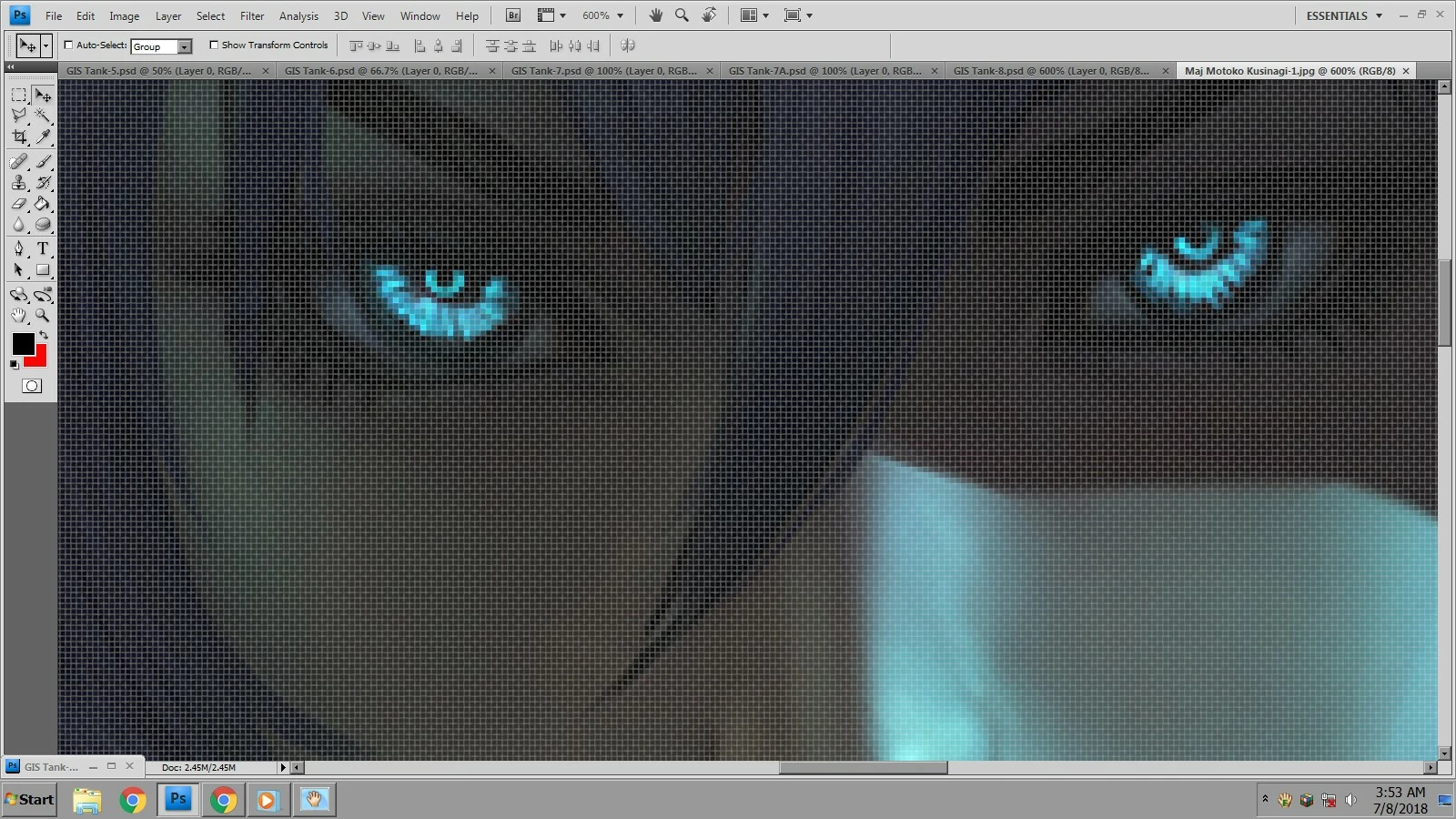This screenshot has width=1456, height=819.
Task: Select the History Brush tool
Action: [x=43, y=183]
